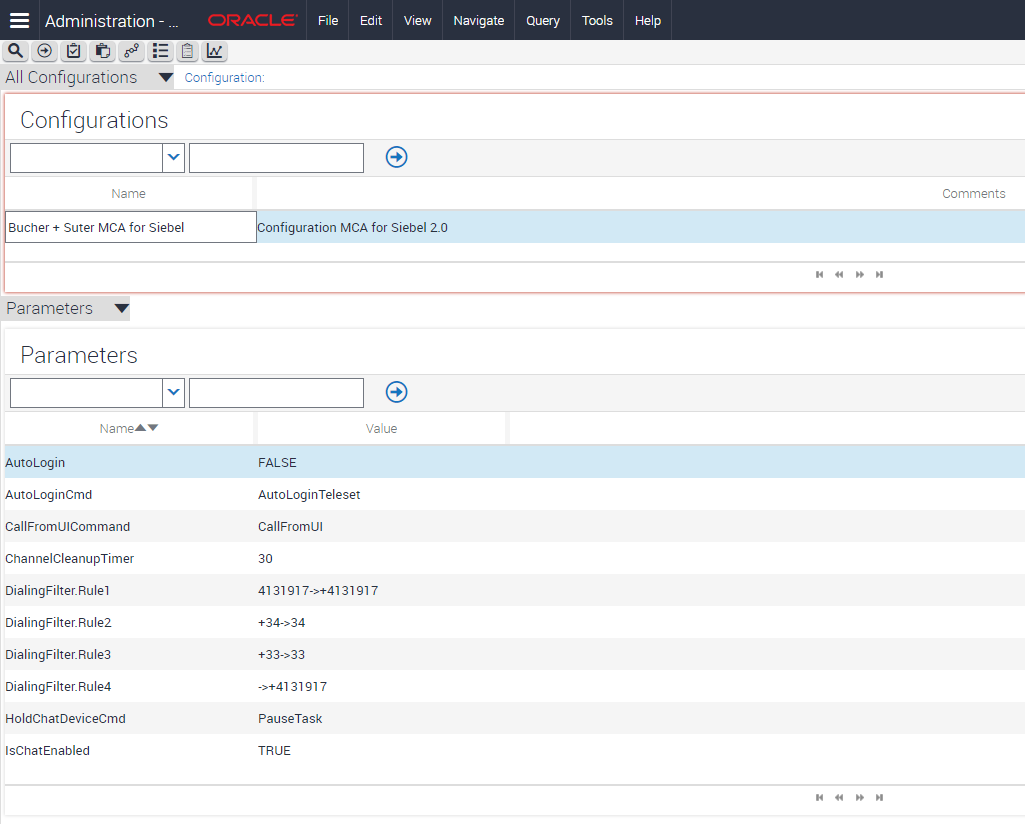Go to previous record set in Configurations
The width and height of the screenshot is (1025, 824).
839,274
